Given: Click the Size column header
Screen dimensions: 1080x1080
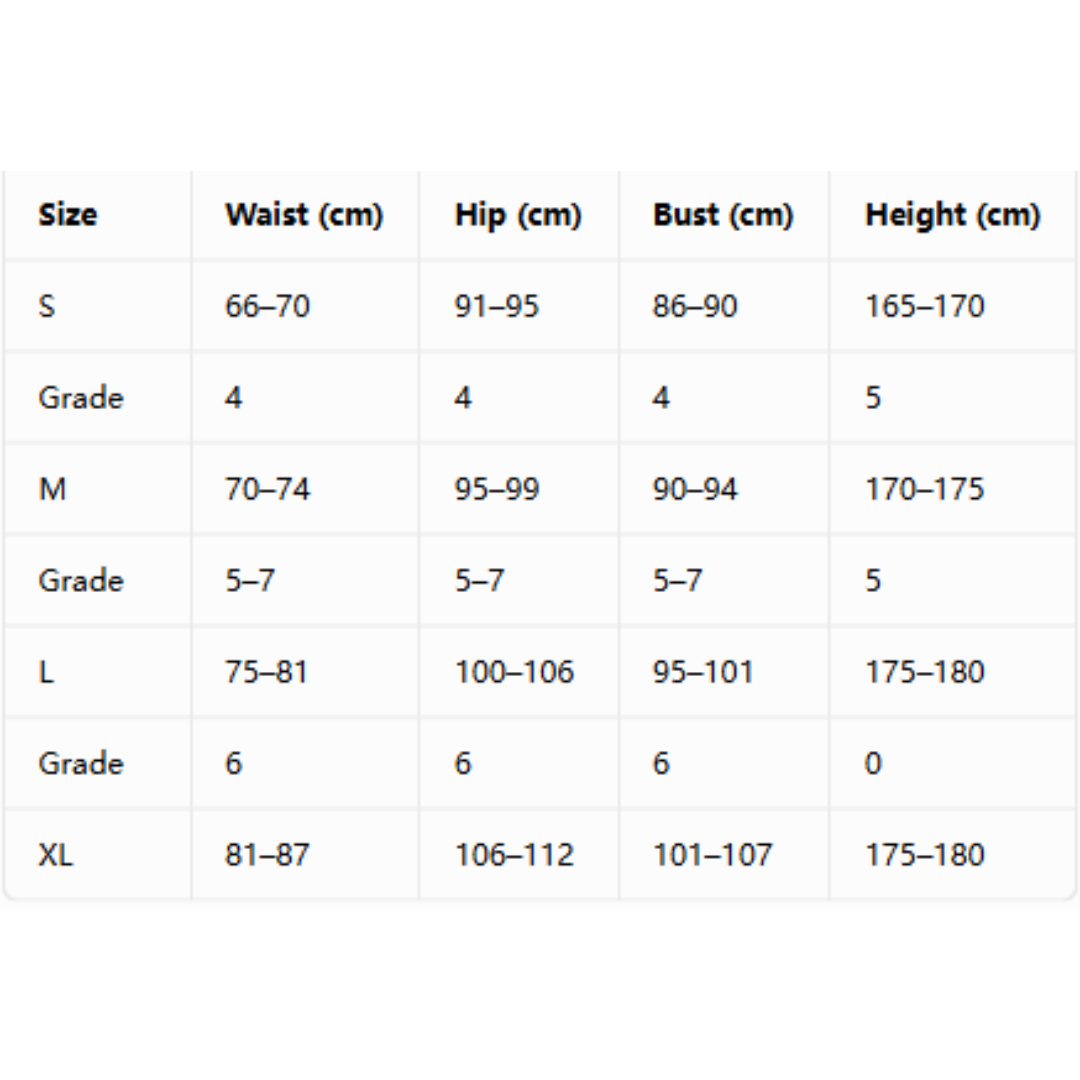Looking at the screenshot, I should (x=68, y=214).
